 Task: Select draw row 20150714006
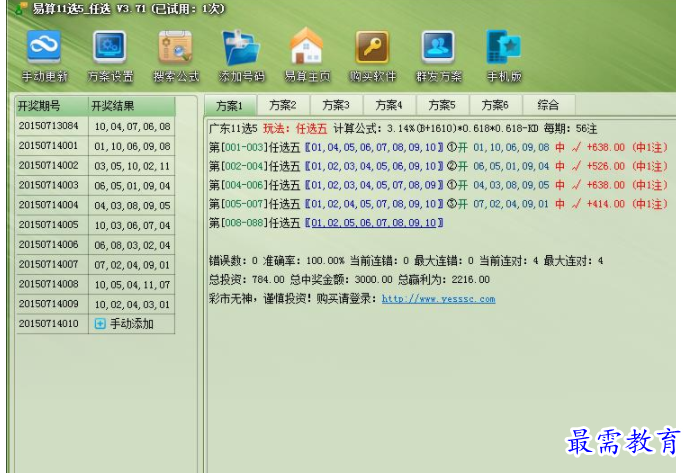point(95,245)
